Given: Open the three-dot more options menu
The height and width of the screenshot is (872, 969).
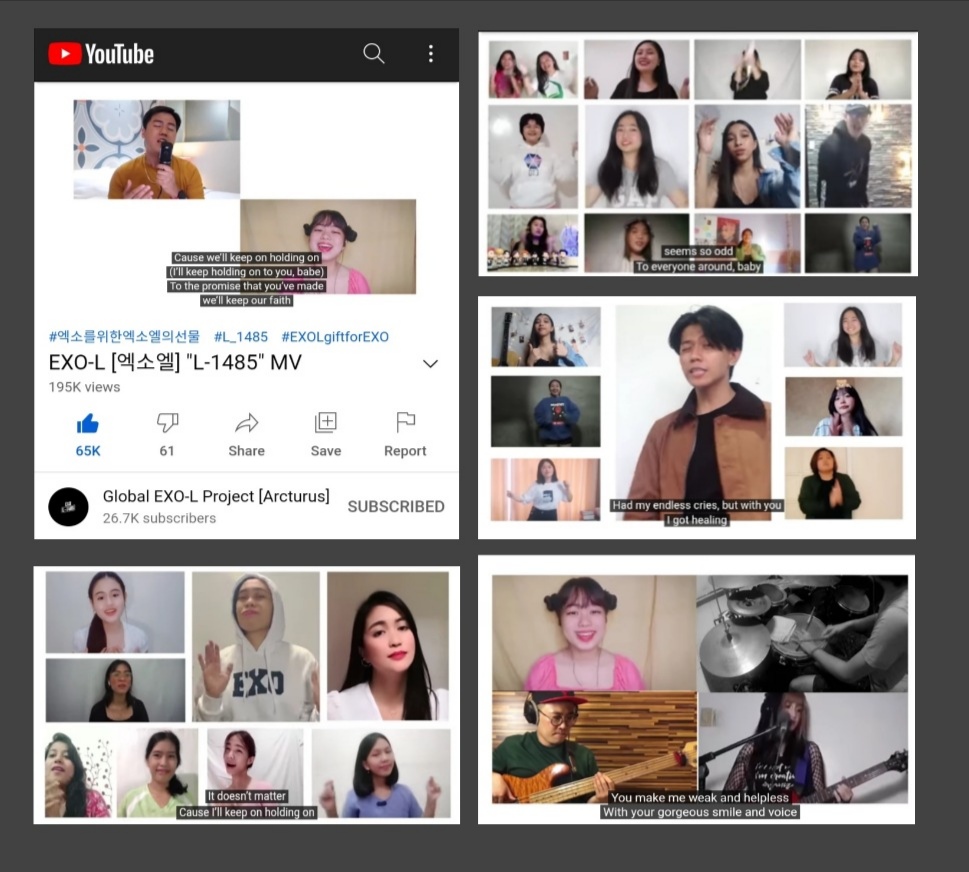Looking at the screenshot, I should (431, 54).
